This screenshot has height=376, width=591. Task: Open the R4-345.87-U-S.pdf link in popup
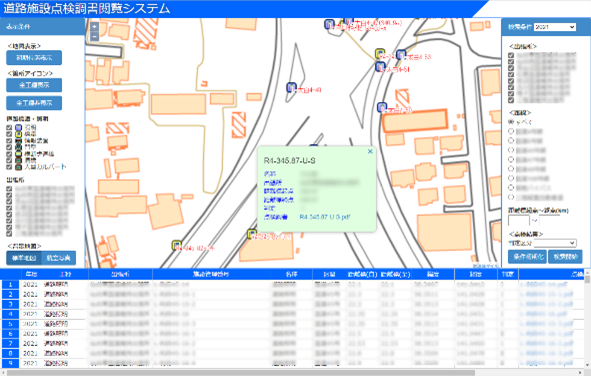pyautogui.click(x=325, y=217)
